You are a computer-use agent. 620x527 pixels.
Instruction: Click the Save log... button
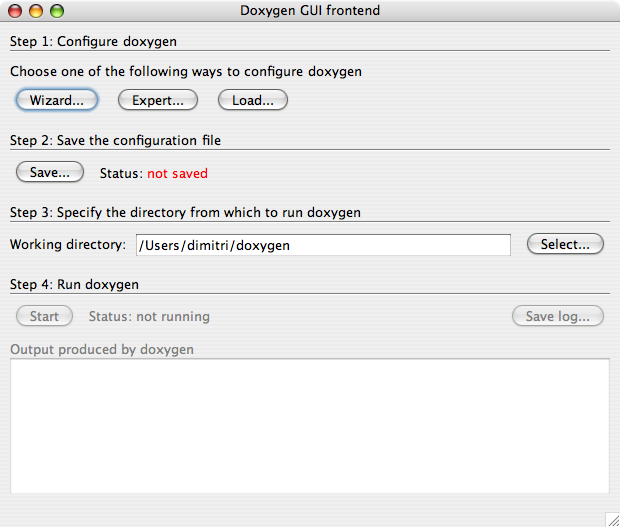[557, 316]
